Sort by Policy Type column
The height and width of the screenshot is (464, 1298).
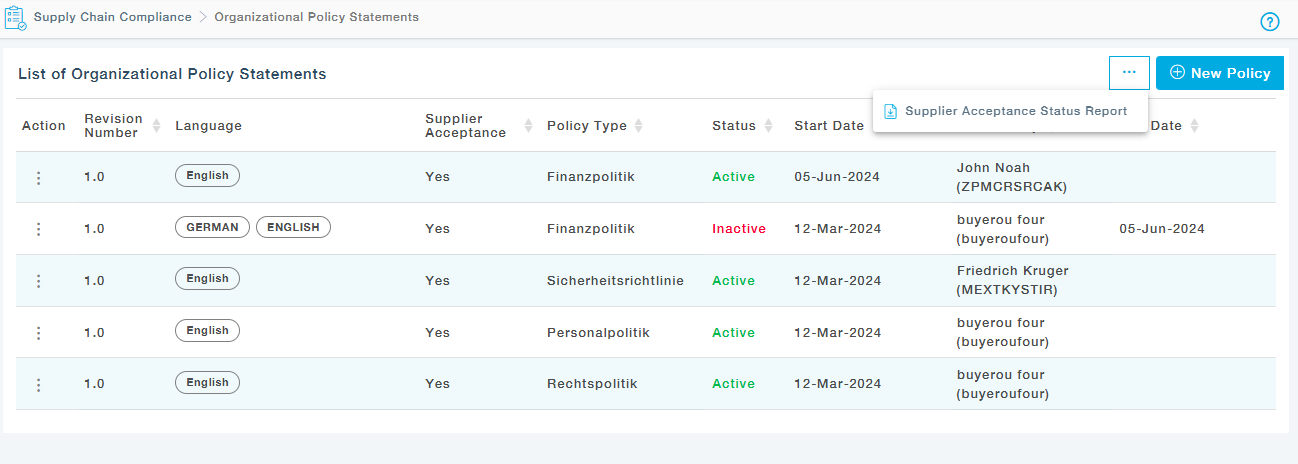pos(638,126)
